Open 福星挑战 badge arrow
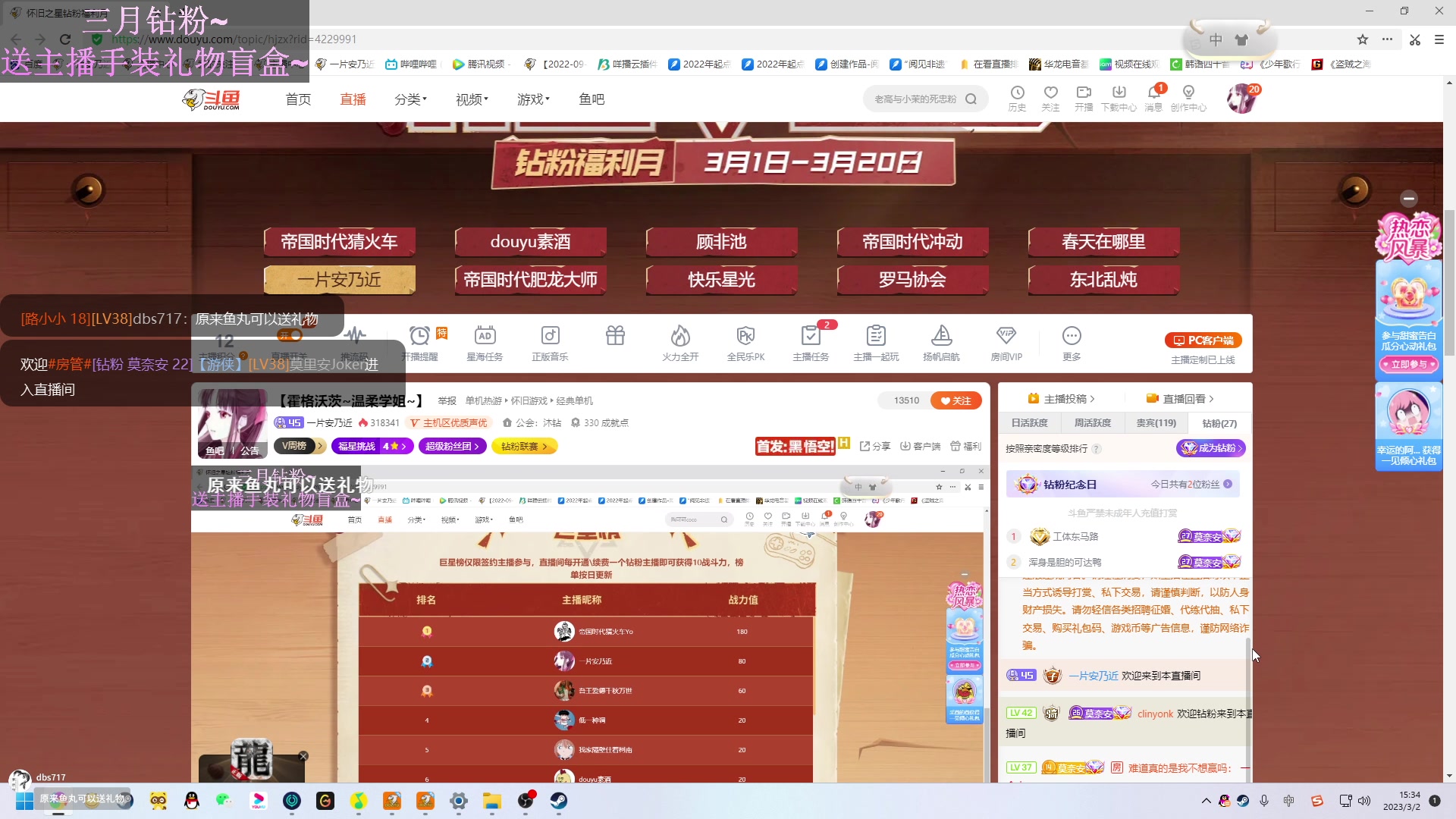The width and height of the screenshot is (1456, 819). pyautogui.click(x=403, y=447)
